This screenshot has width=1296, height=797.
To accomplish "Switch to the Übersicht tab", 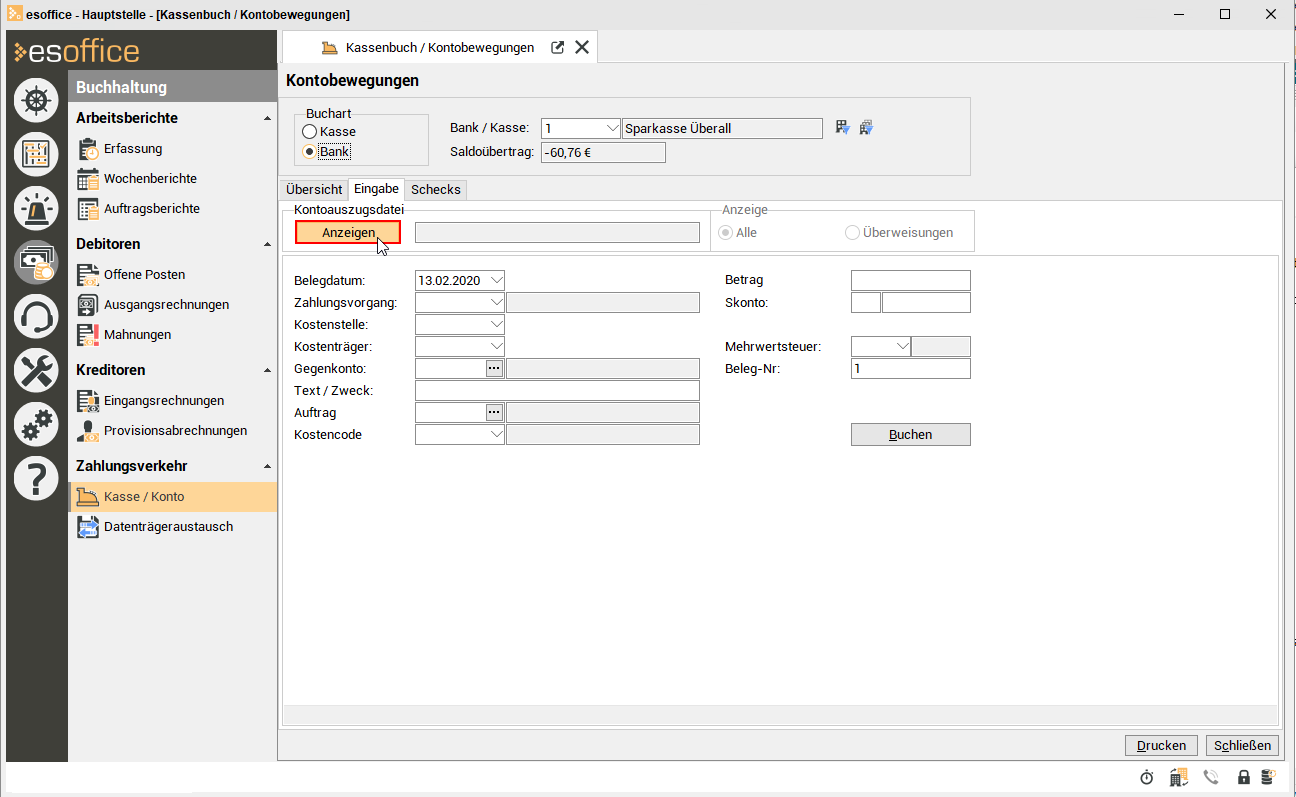I will [314, 190].
